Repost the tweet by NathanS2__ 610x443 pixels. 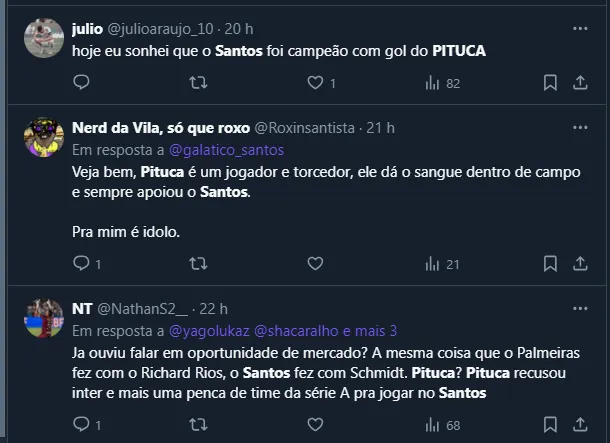198,426
